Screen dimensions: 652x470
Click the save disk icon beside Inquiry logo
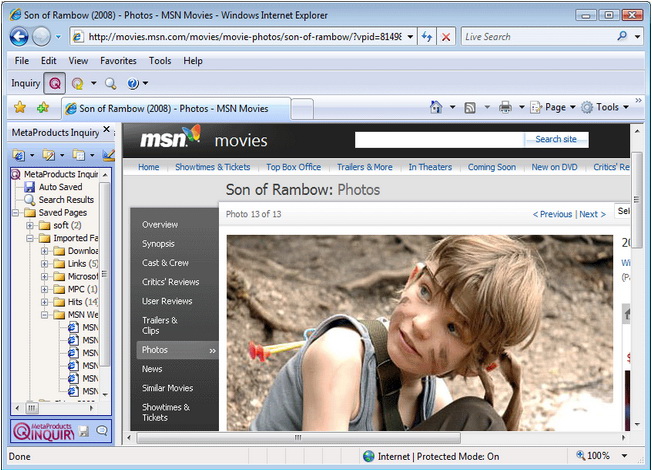click(x=84, y=431)
